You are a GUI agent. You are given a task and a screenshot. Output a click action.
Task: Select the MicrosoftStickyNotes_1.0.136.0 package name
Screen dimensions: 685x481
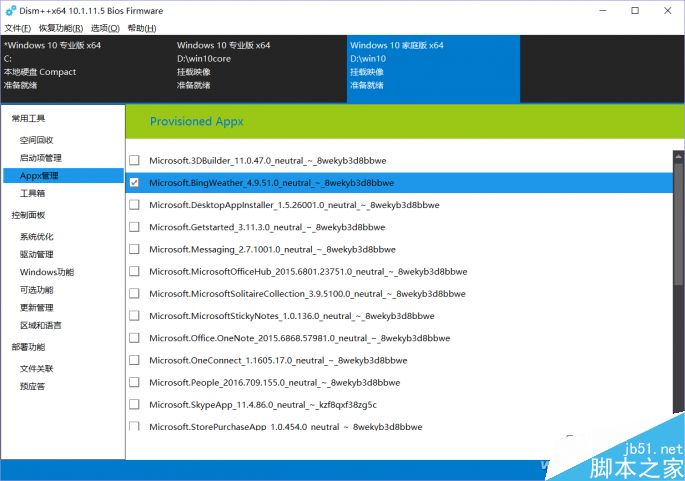291,316
